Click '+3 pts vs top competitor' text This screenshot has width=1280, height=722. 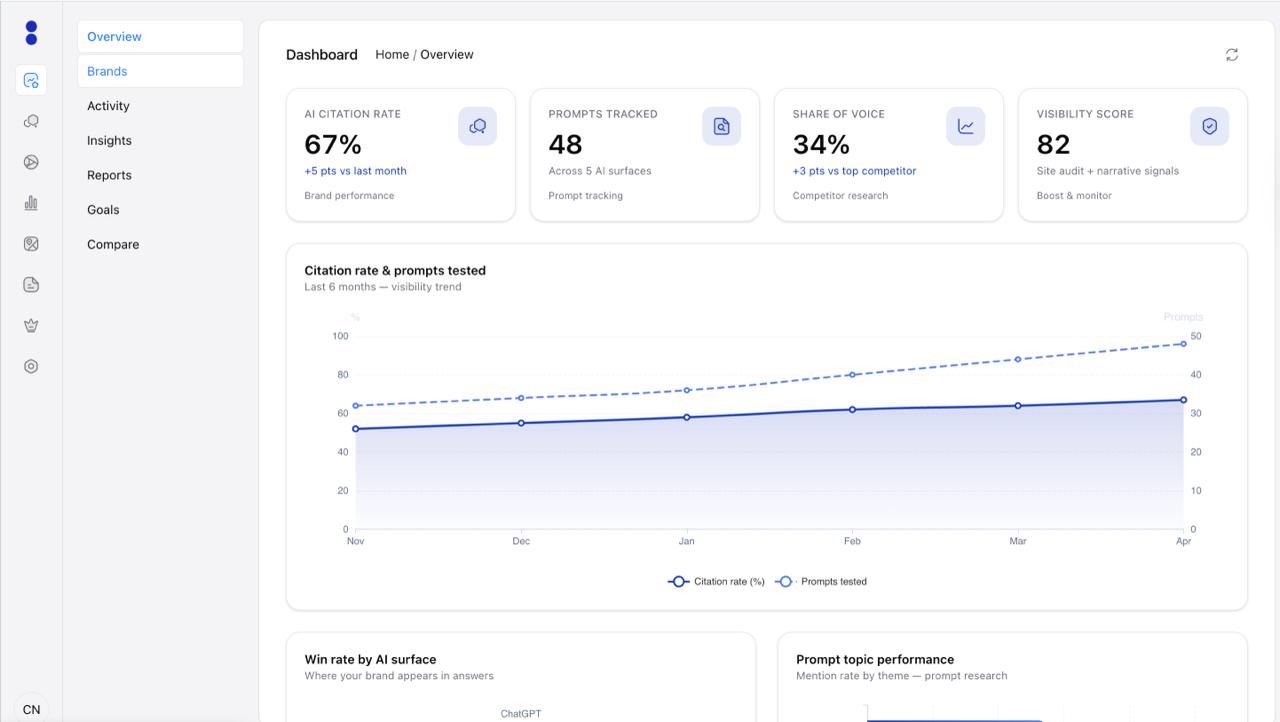point(854,171)
